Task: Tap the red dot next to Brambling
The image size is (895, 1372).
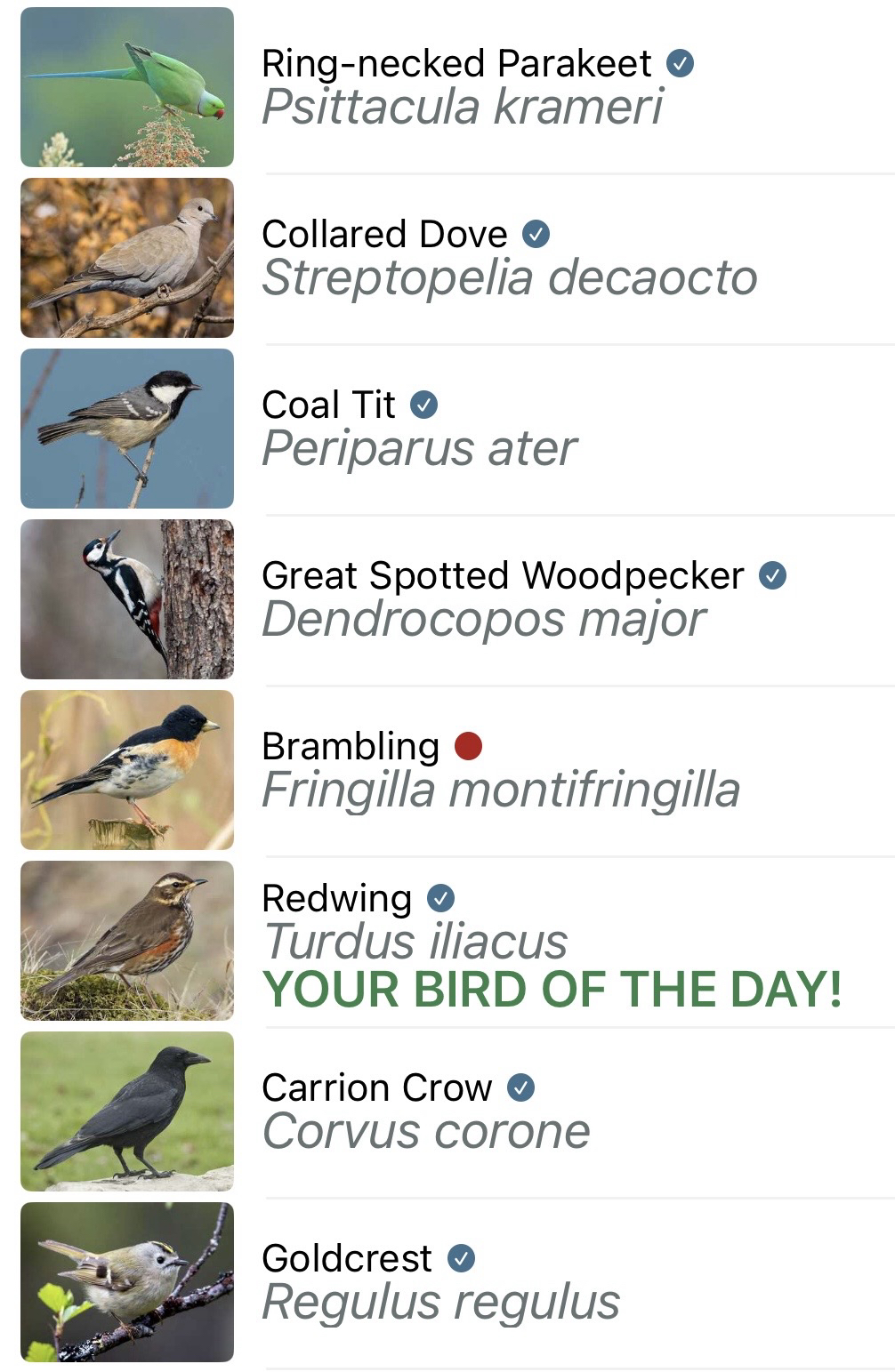Action: click(468, 746)
